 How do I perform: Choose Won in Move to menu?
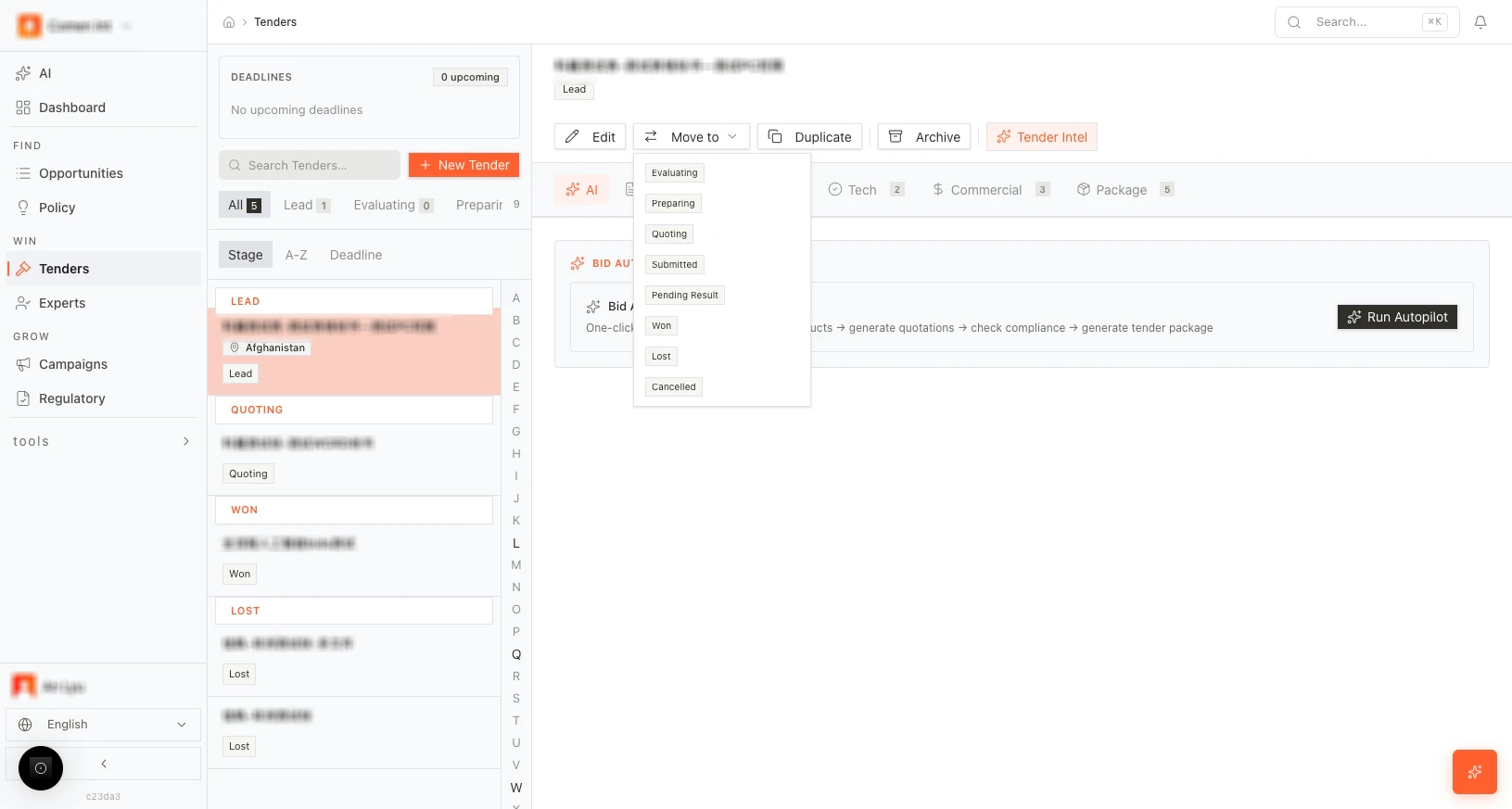point(661,326)
